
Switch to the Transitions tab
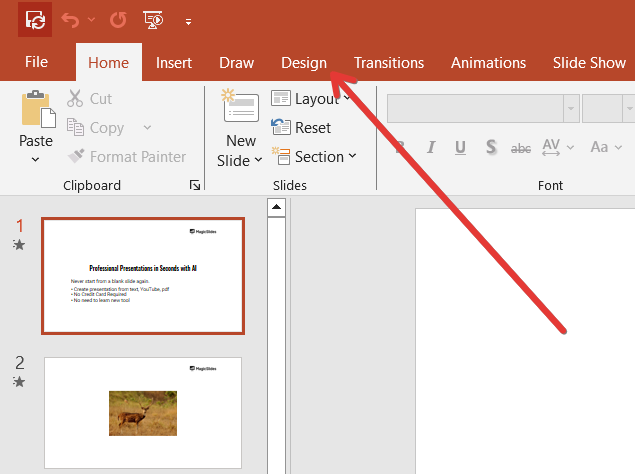coord(388,62)
